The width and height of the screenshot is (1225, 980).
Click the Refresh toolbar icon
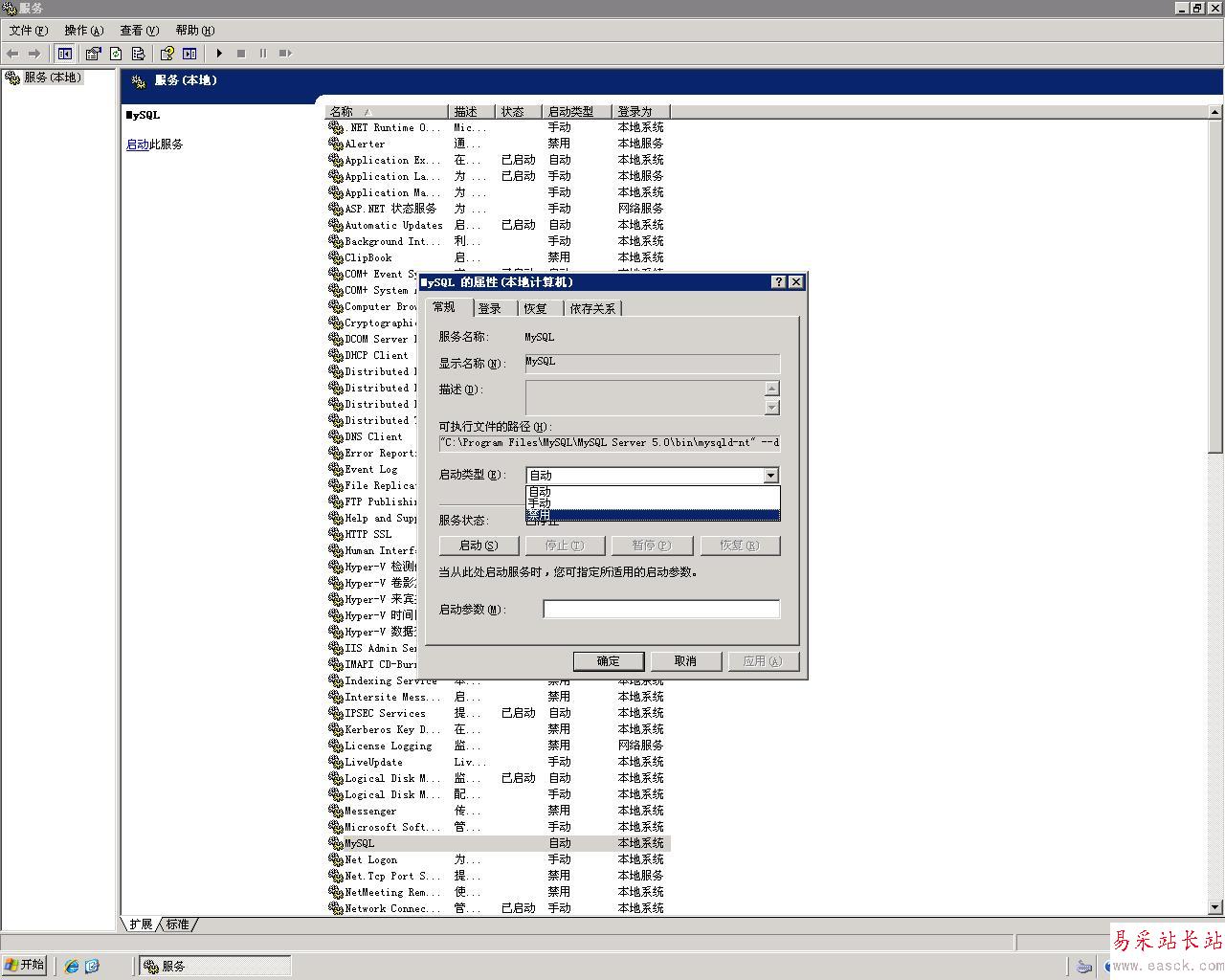(x=116, y=54)
